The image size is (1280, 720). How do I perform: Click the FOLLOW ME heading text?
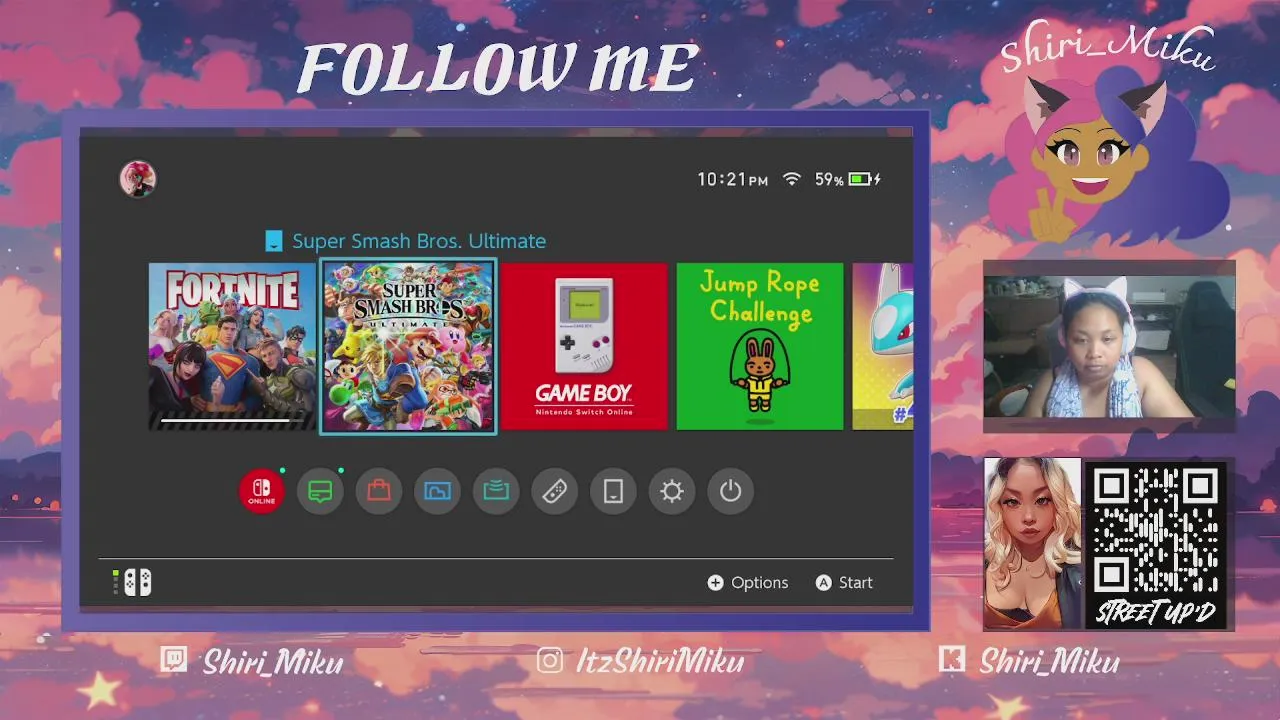498,70
